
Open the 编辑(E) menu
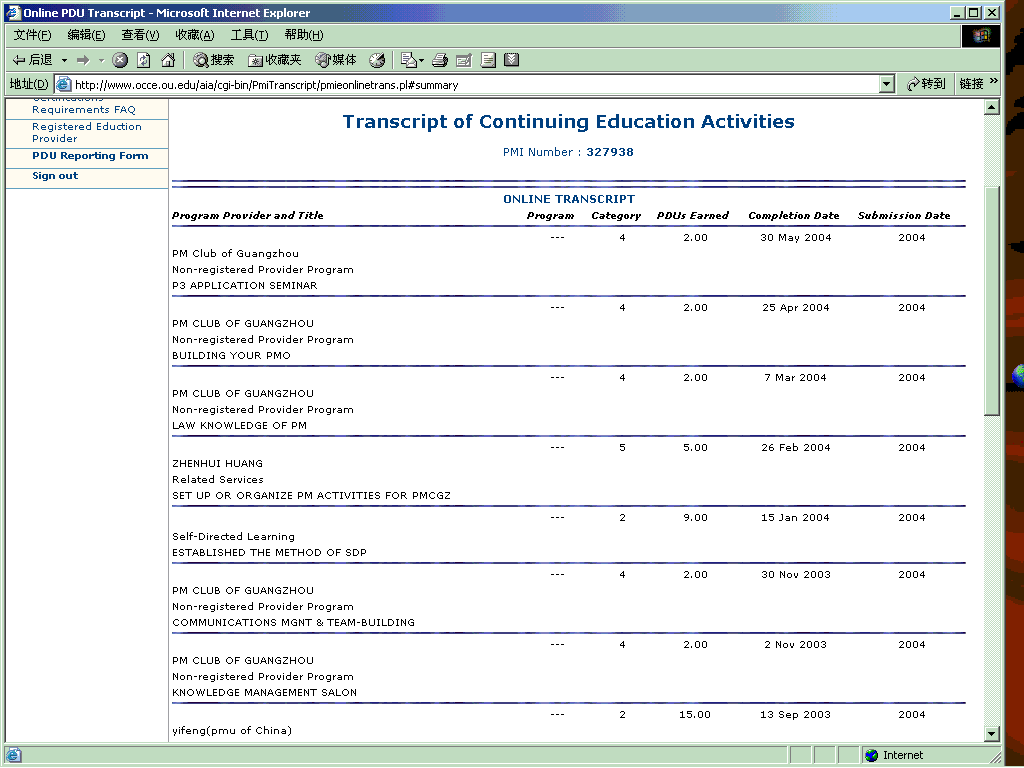86,35
